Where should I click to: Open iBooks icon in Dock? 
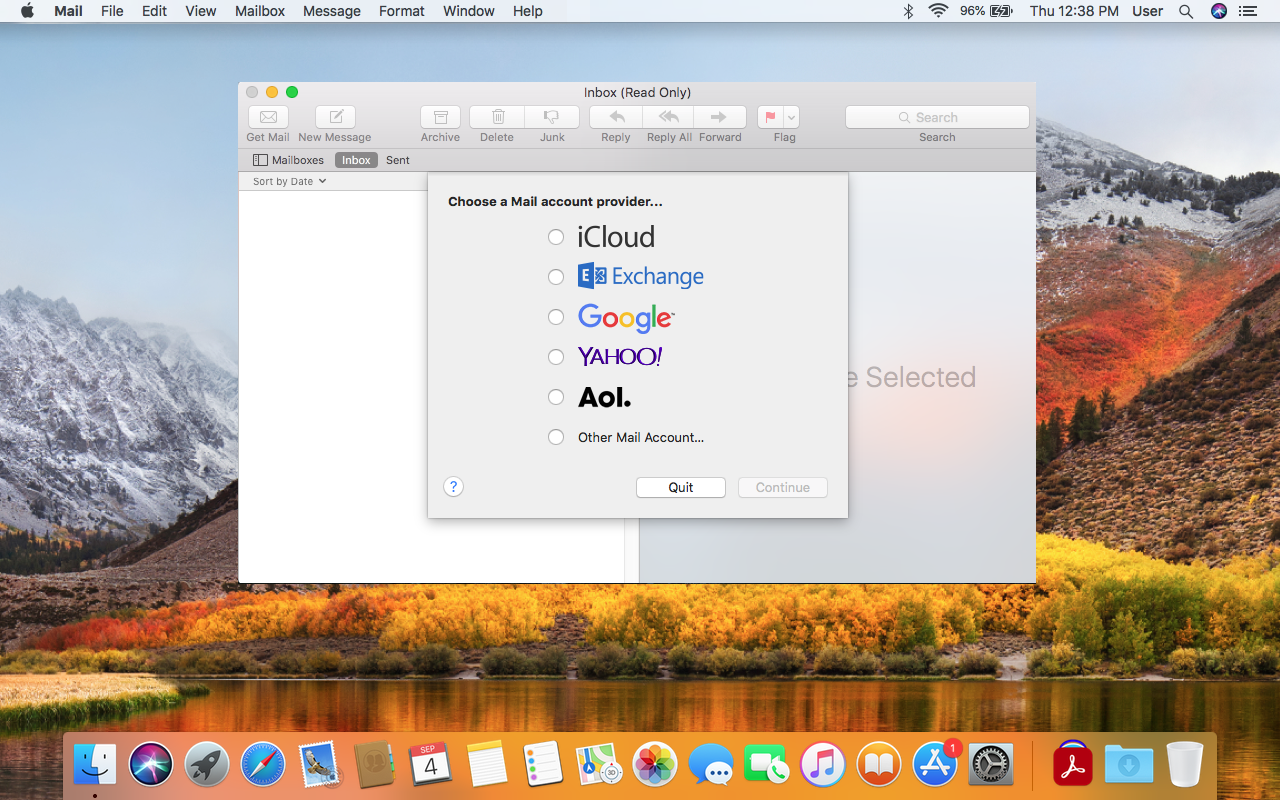point(879,765)
